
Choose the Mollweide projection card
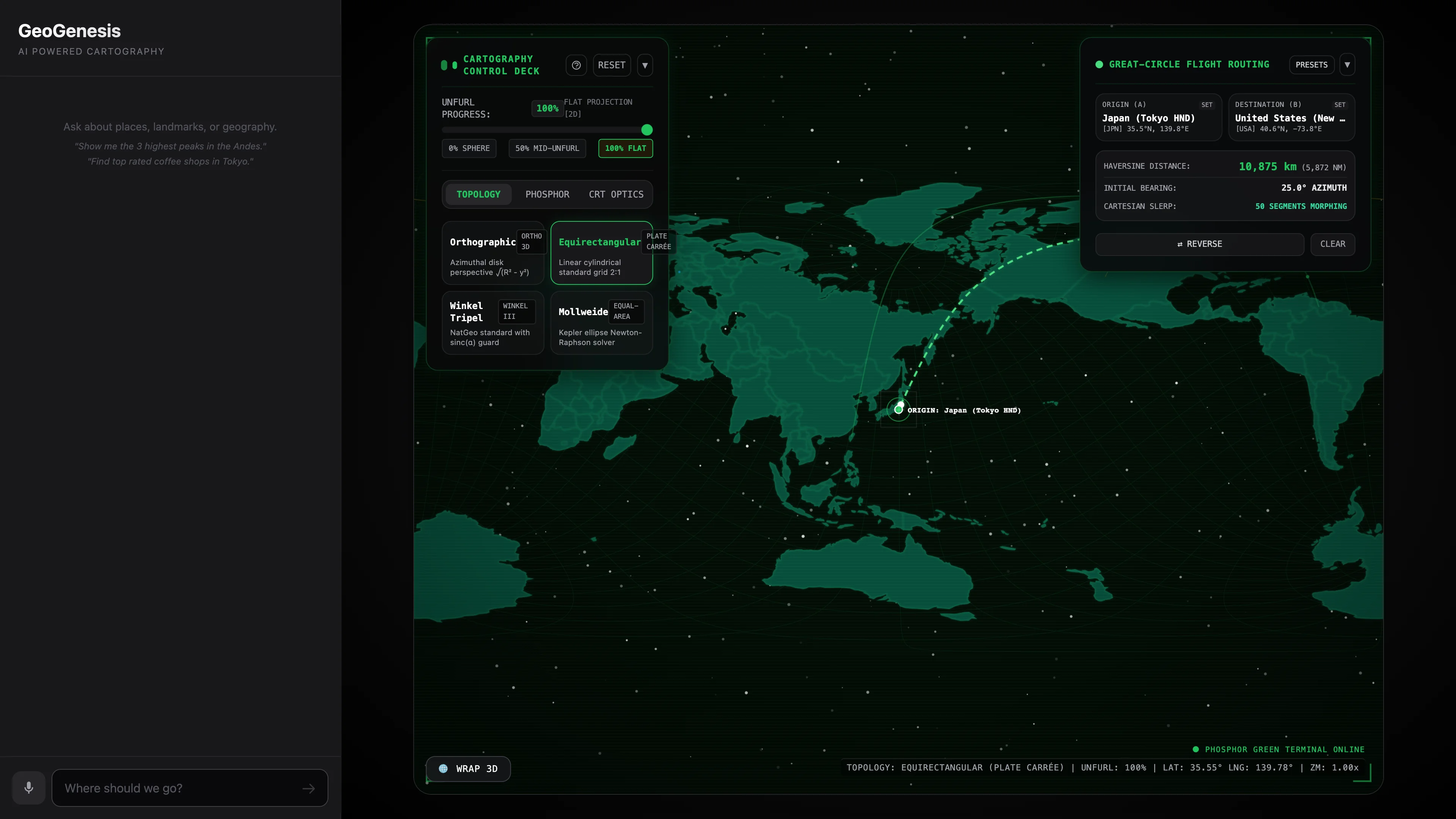pos(601,323)
